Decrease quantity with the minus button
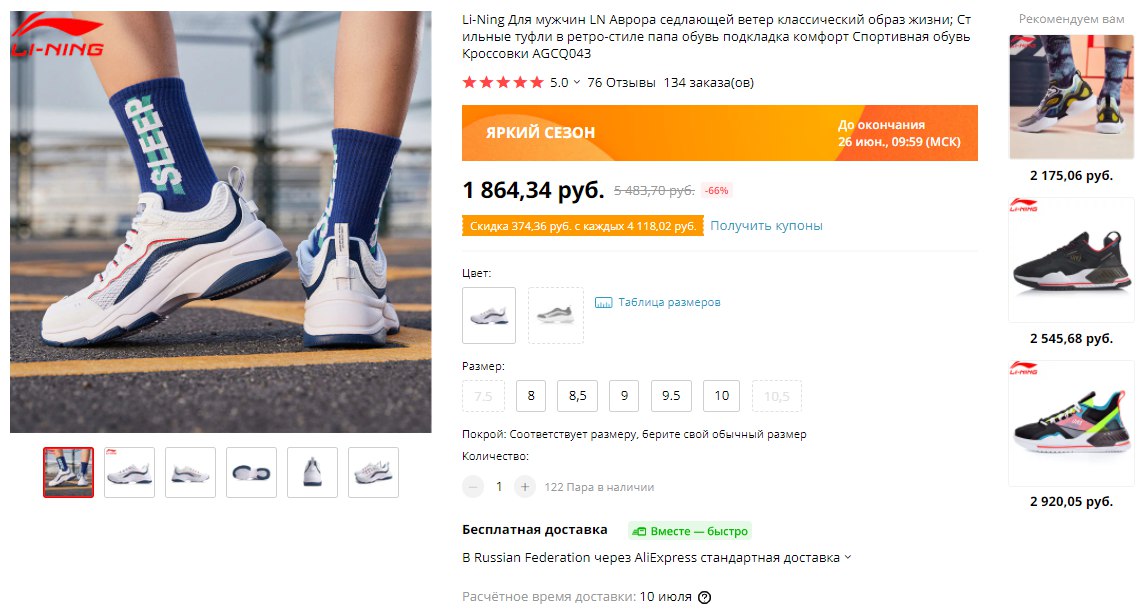The image size is (1140, 614). [x=473, y=487]
